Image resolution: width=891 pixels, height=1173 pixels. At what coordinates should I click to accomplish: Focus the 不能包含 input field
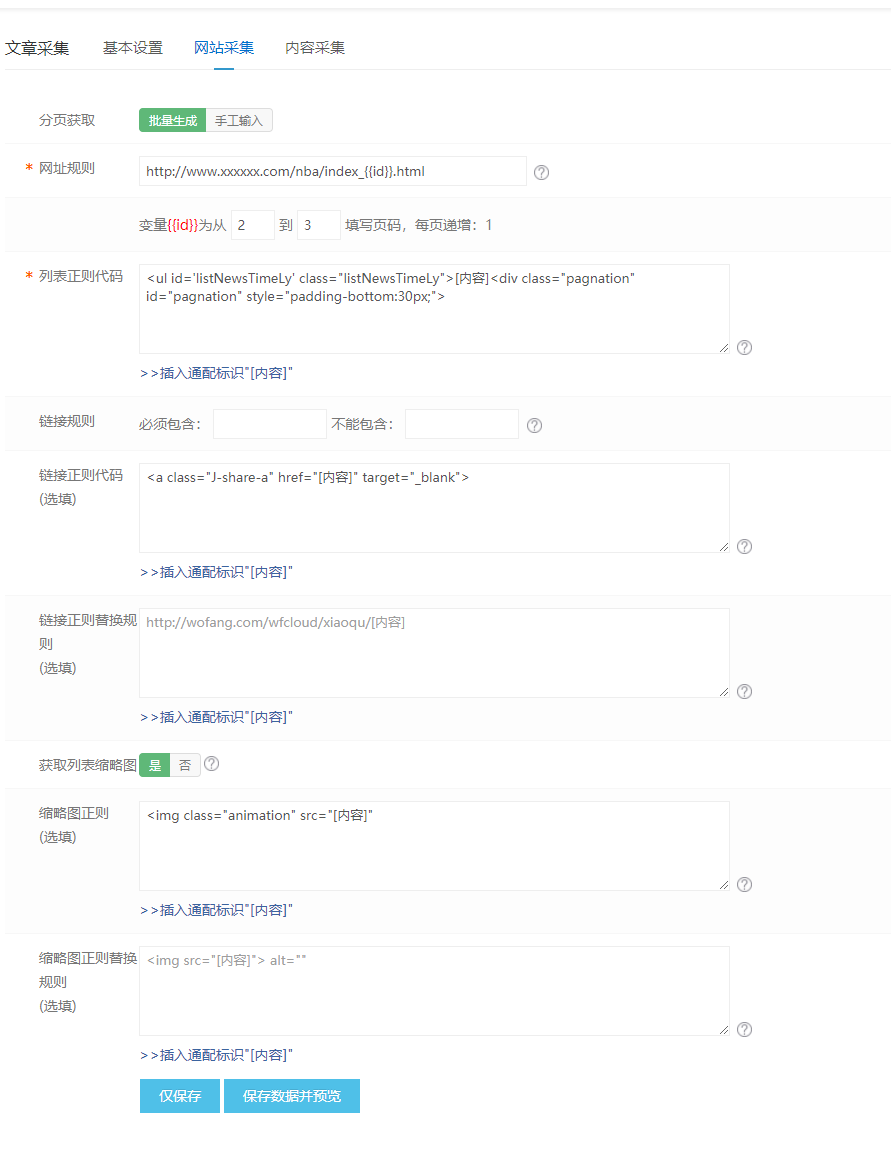pyautogui.click(x=462, y=424)
